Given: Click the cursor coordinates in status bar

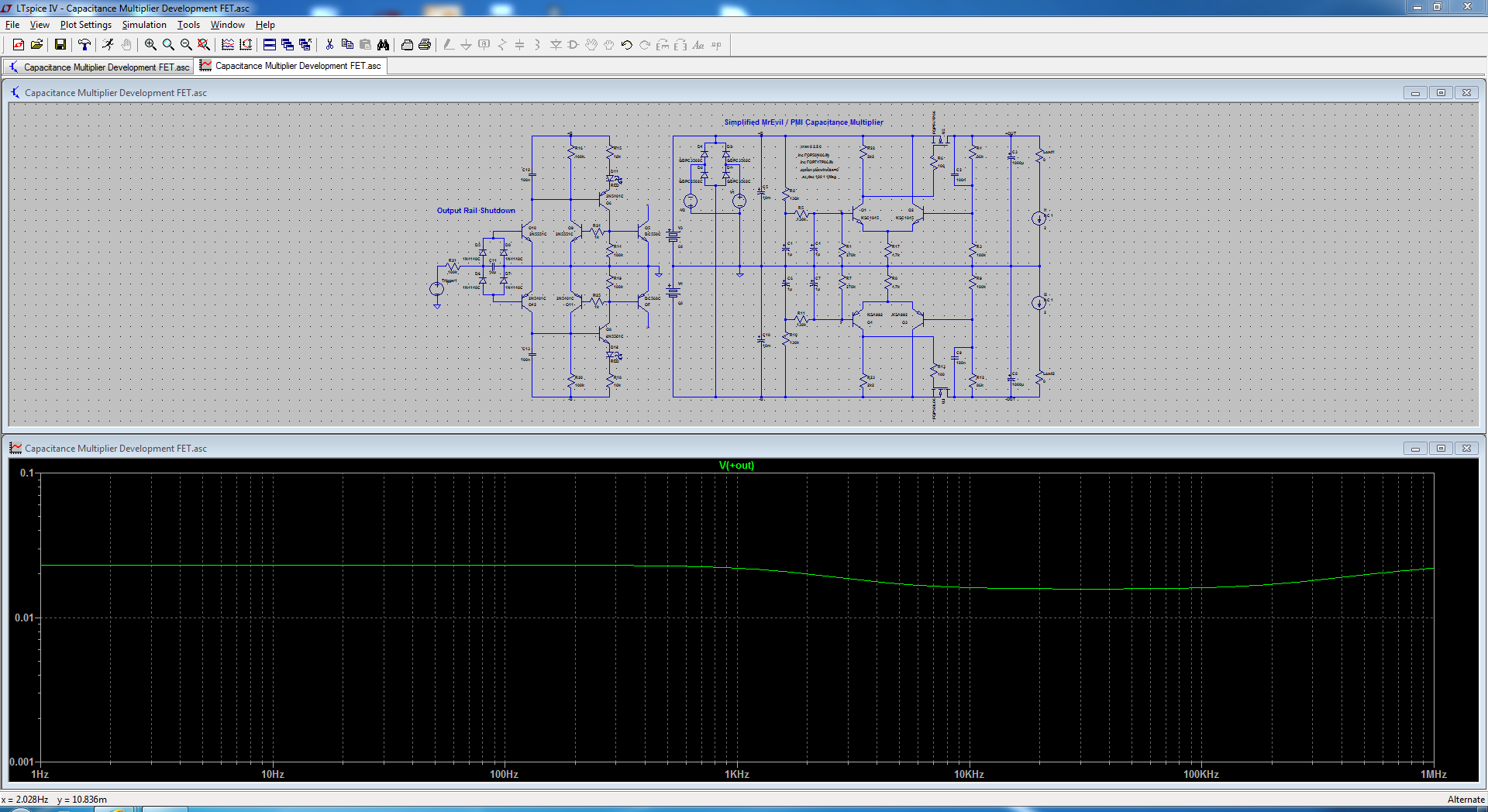Looking at the screenshot, I should pyautogui.click(x=54, y=800).
